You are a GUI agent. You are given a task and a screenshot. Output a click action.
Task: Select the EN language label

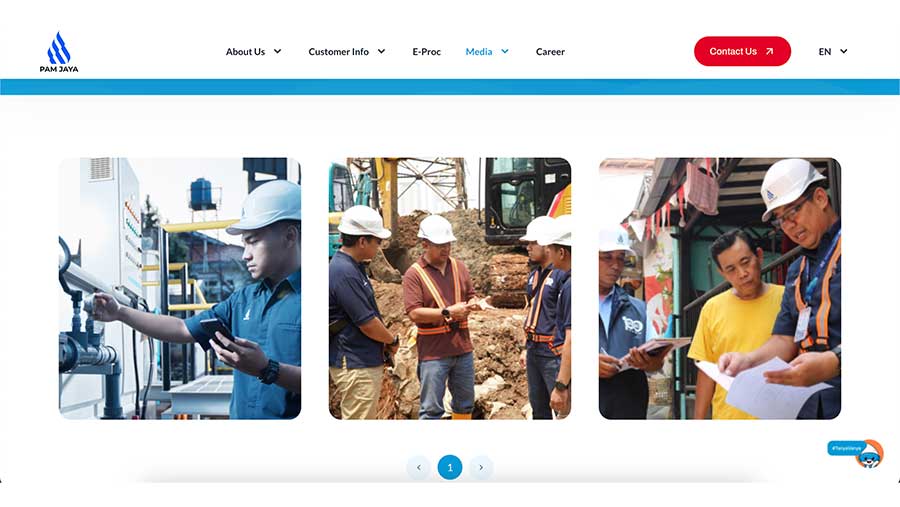(825, 52)
